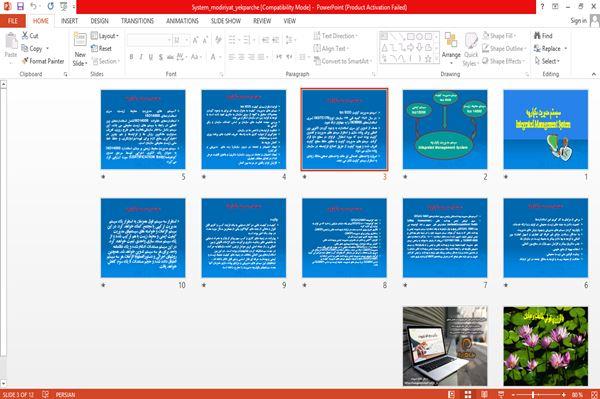Click Increase Font Size icon
The width and height of the screenshot is (600, 399).
[x=196, y=40]
